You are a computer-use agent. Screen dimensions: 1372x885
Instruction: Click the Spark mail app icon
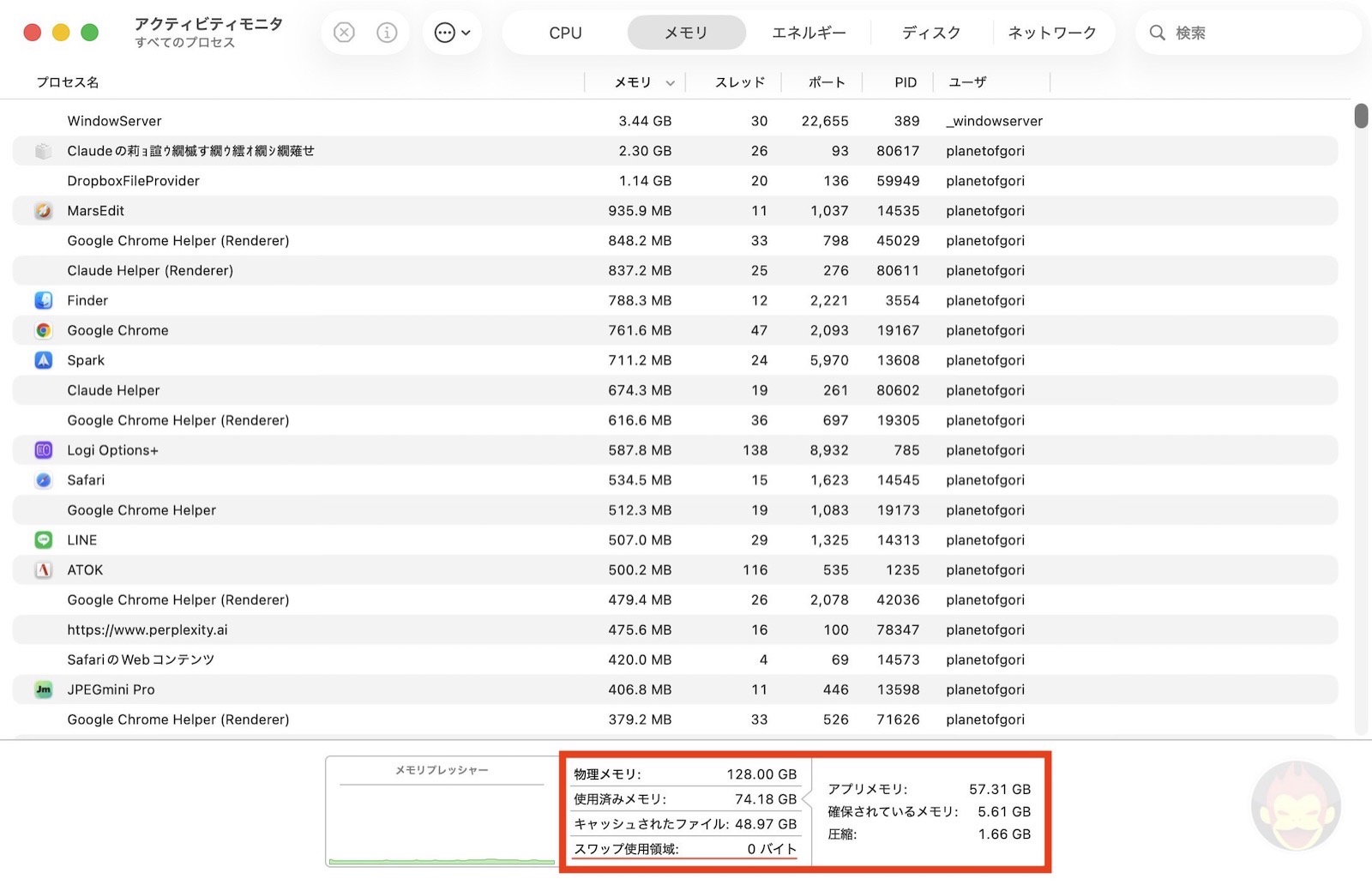(44, 361)
